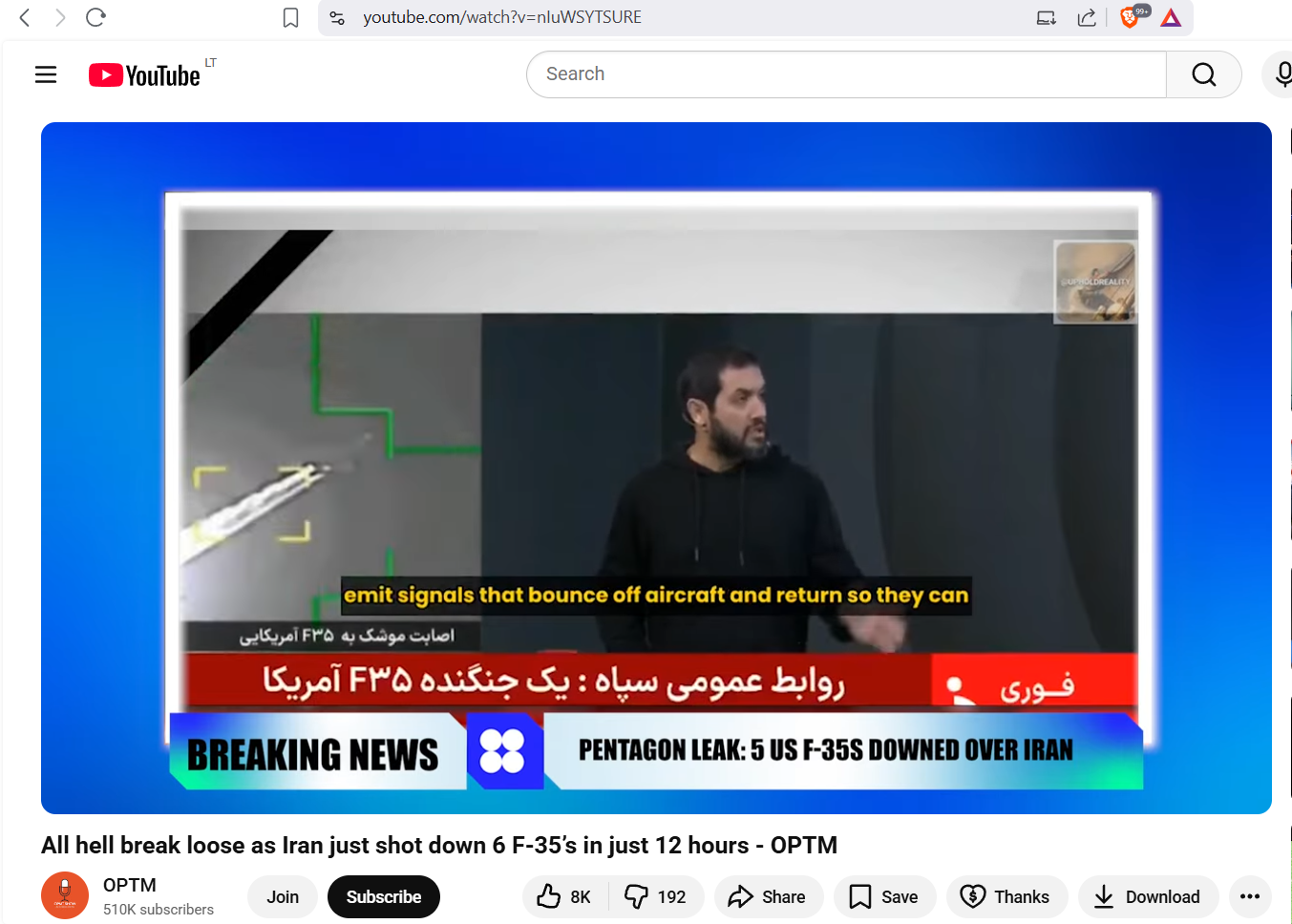Open OPTM channel avatar

click(65, 895)
